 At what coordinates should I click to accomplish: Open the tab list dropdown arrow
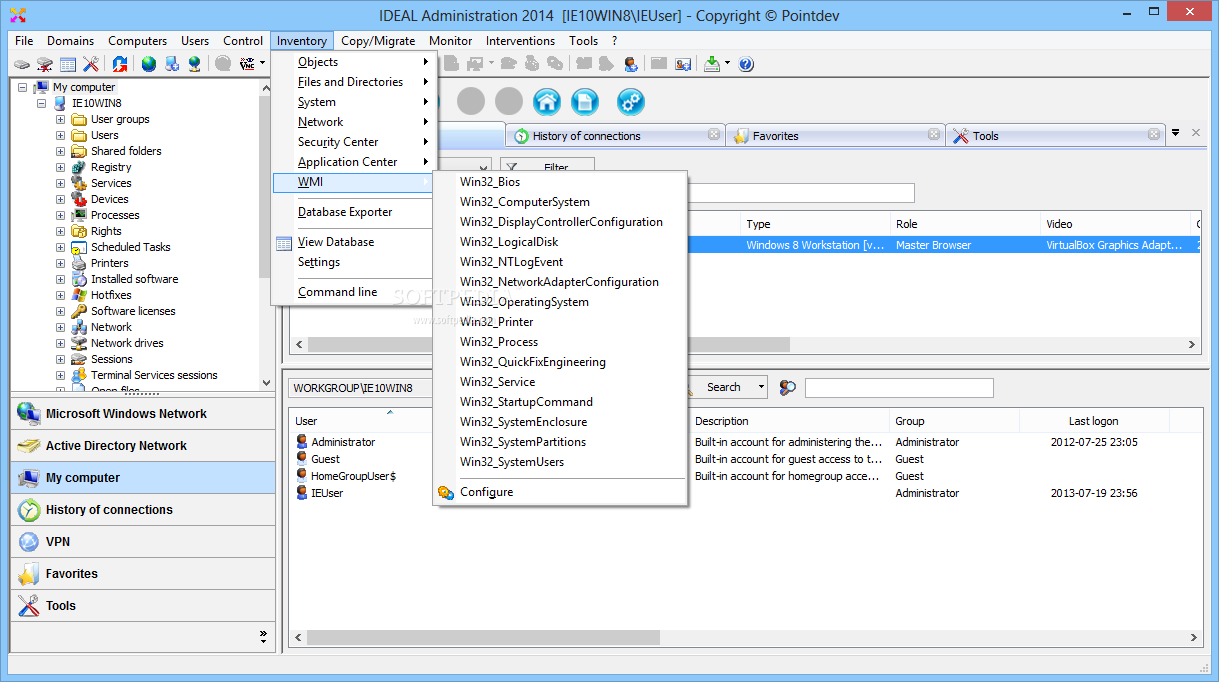tap(1176, 133)
